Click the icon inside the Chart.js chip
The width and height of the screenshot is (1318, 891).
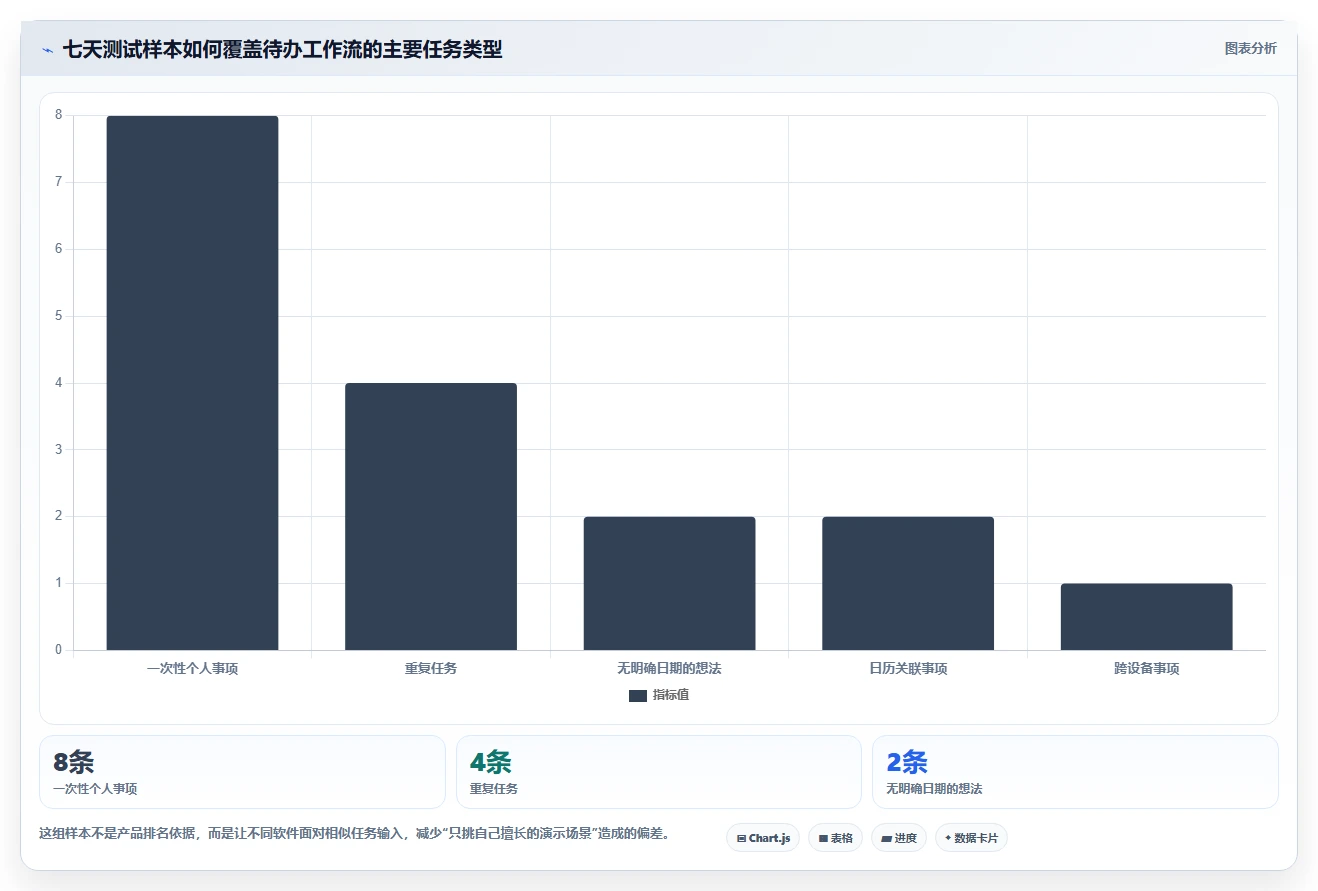tap(741, 838)
